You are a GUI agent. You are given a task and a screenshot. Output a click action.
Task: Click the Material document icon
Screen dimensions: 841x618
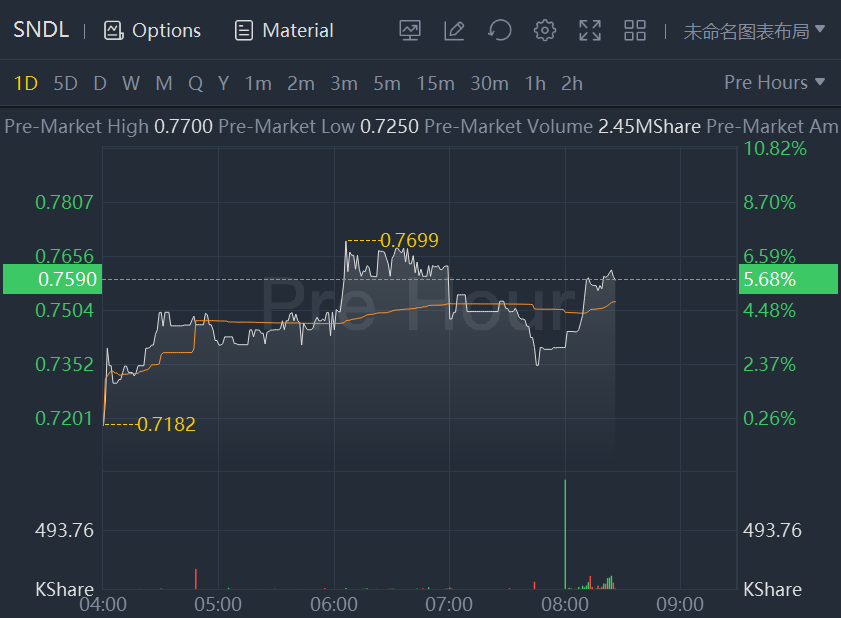click(x=243, y=30)
